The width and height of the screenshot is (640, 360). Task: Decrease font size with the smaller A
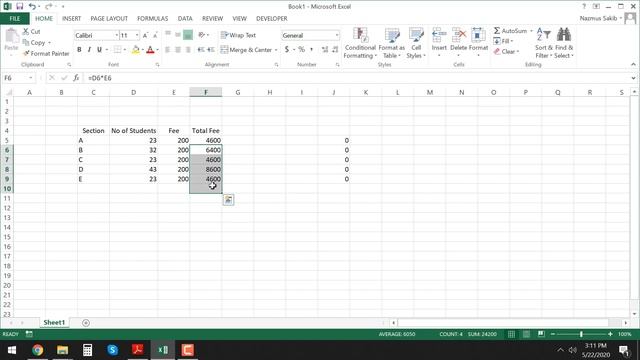tap(155, 36)
